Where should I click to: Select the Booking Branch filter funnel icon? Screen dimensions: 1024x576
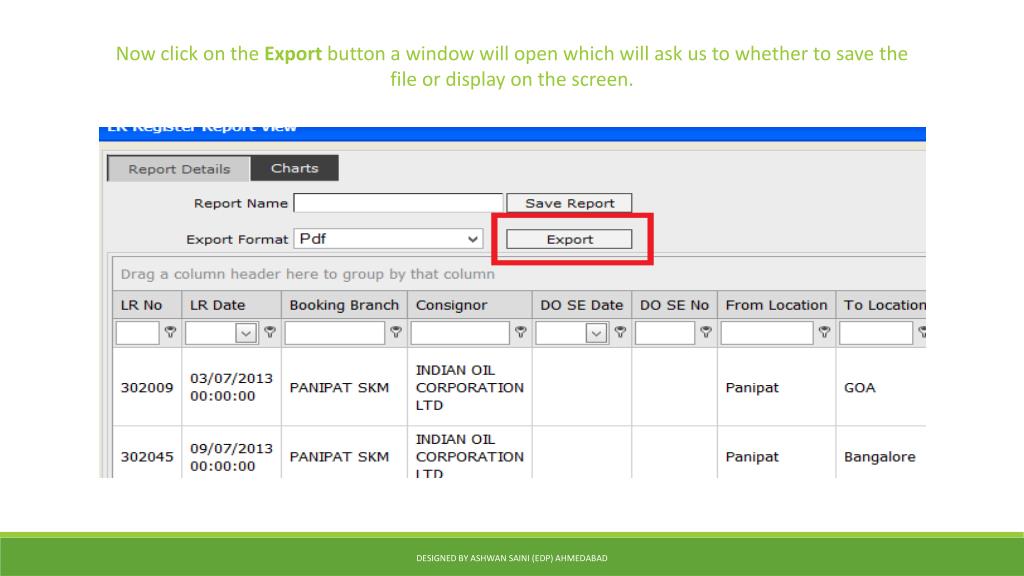pyautogui.click(x=396, y=331)
